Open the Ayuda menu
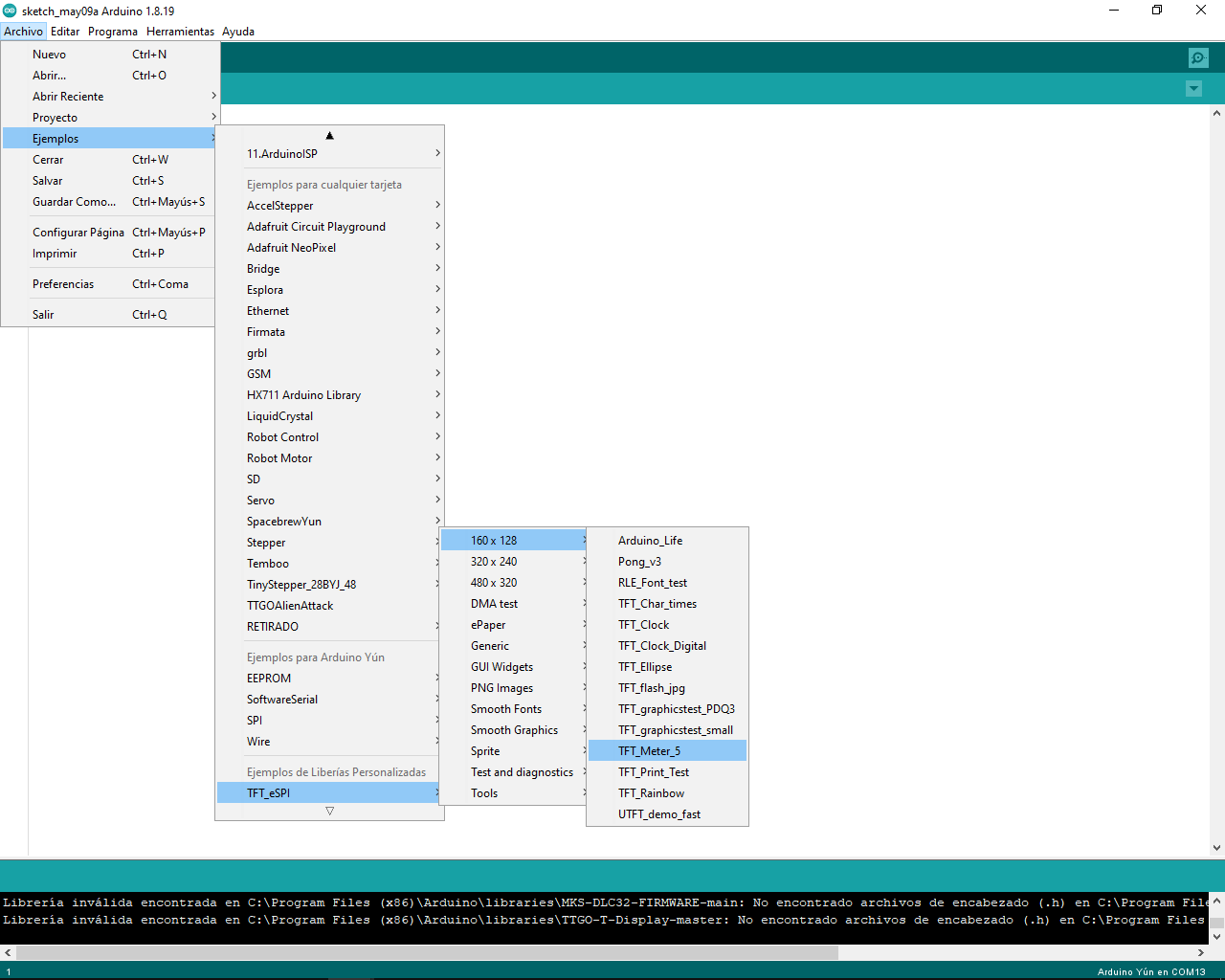 pyautogui.click(x=238, y=32)
